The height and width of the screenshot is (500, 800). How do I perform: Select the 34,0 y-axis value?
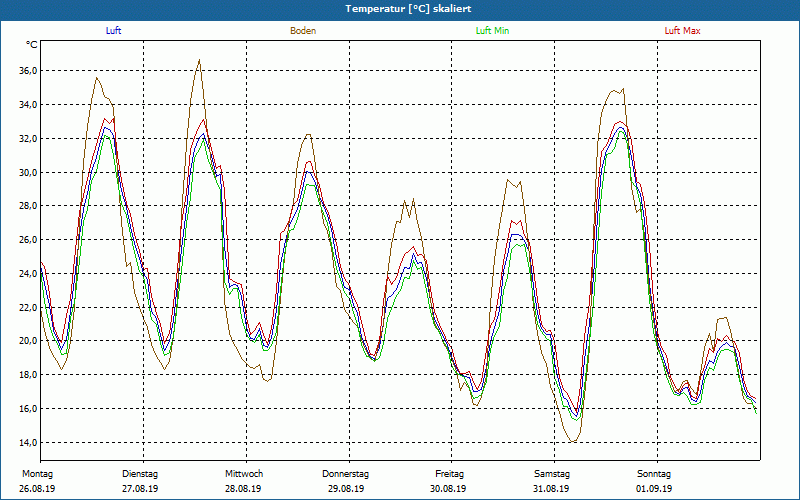[x=29, y=105]
